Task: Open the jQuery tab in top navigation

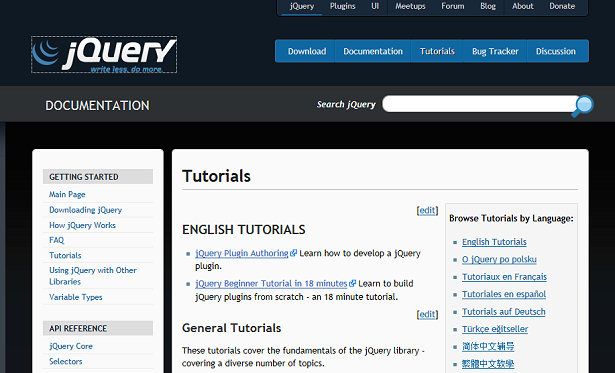Action: (302, 6)
